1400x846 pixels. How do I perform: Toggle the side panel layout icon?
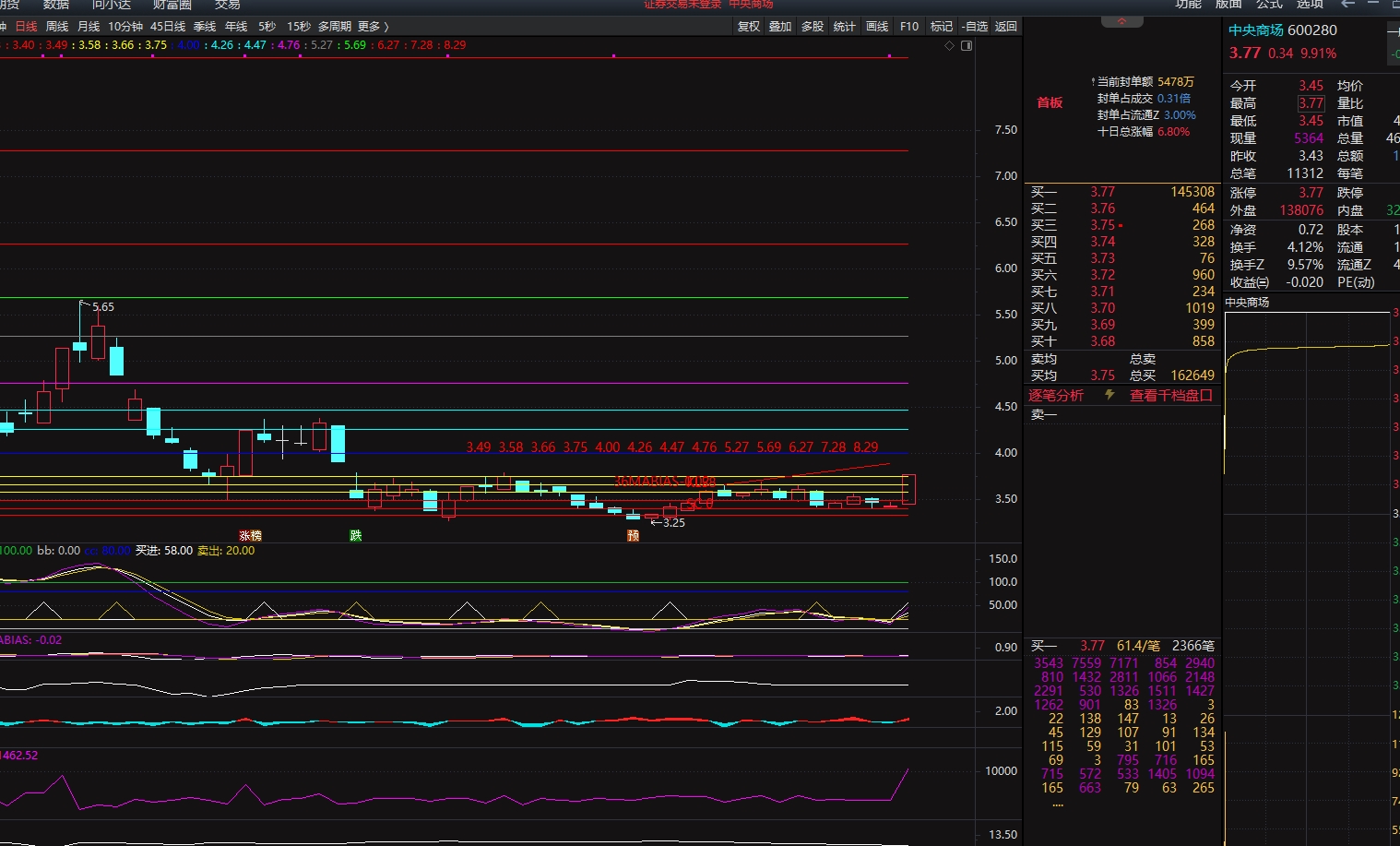tap(967, 45)
